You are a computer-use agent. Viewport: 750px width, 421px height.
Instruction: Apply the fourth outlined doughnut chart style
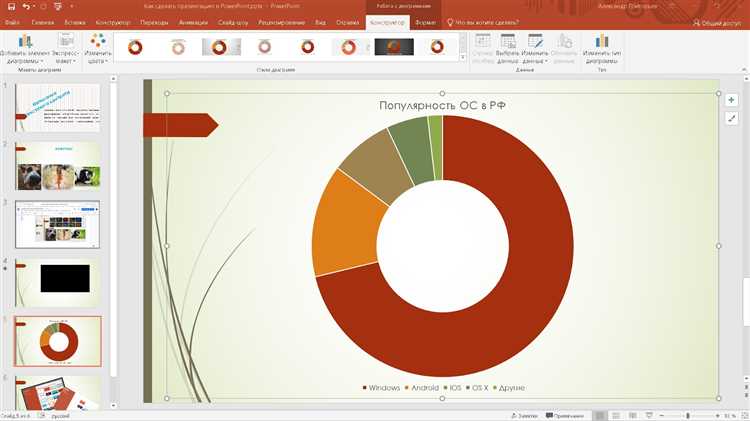tap(265, 47)
